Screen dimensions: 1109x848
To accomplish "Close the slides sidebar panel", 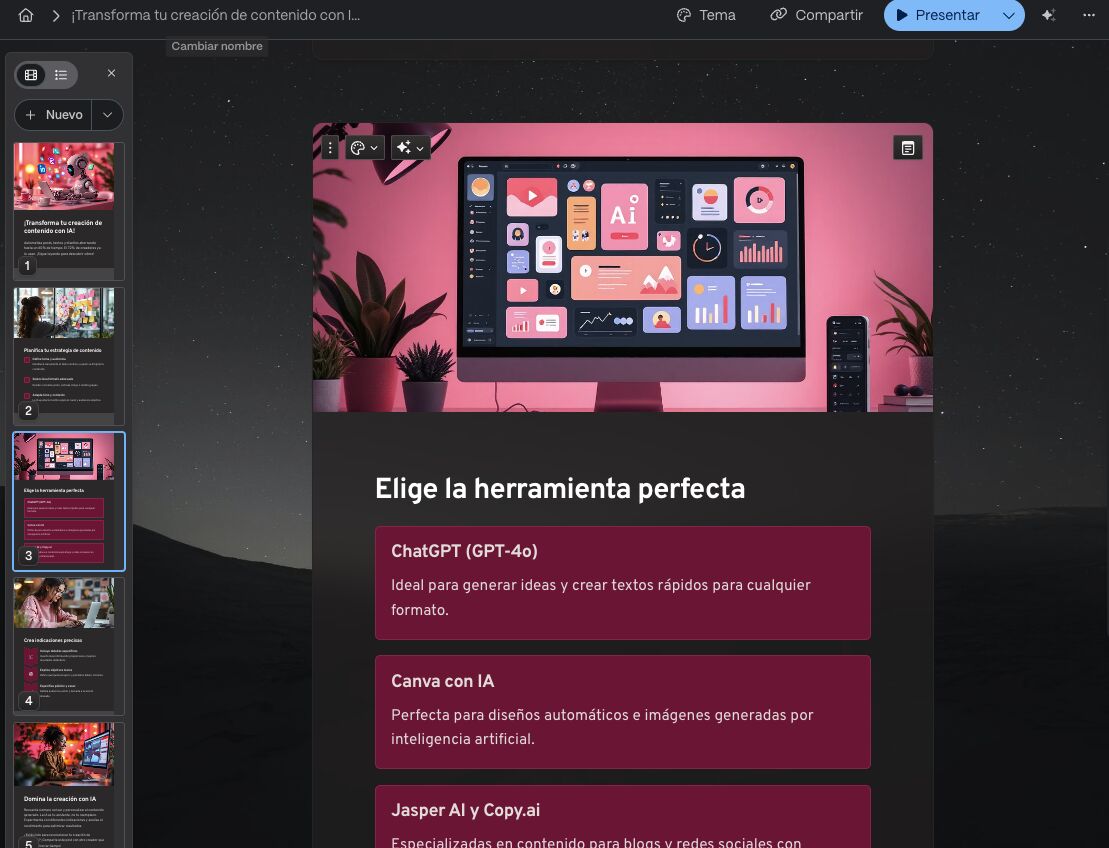I will (x=111, y=73).
